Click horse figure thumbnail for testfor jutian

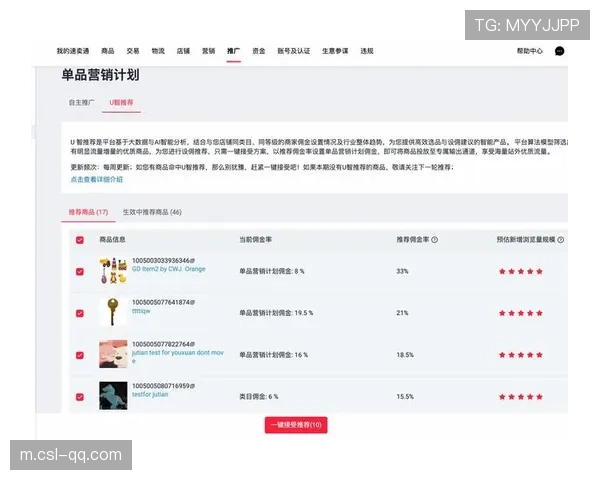click(113, 396)
